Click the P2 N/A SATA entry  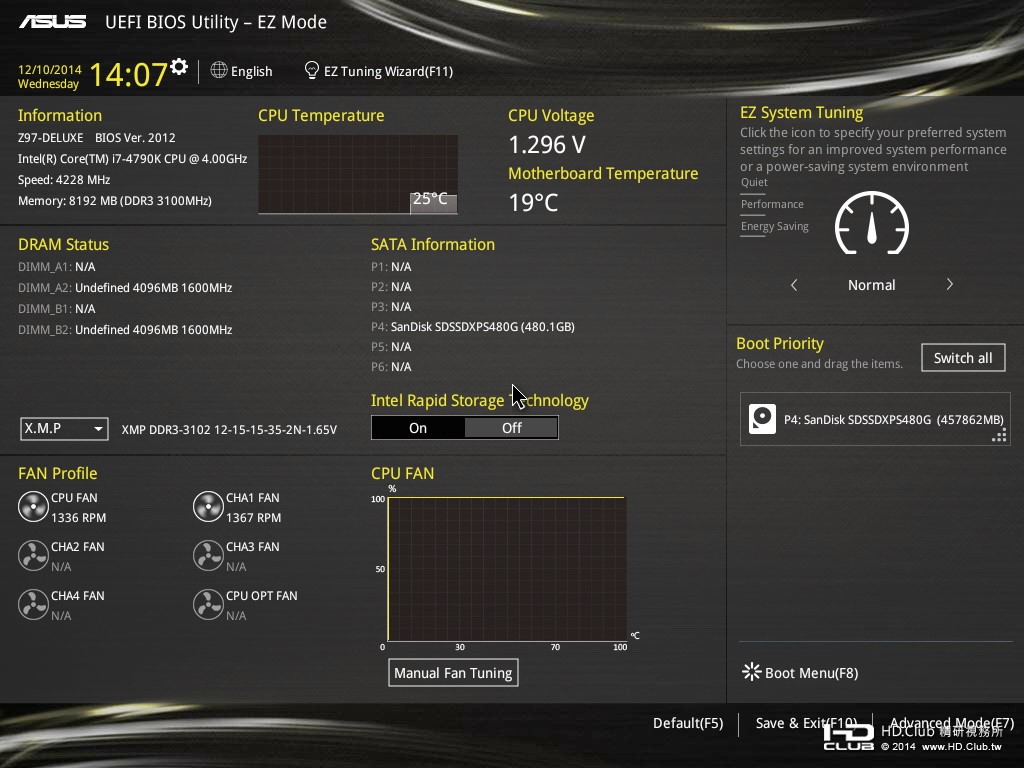pos(391,287)
